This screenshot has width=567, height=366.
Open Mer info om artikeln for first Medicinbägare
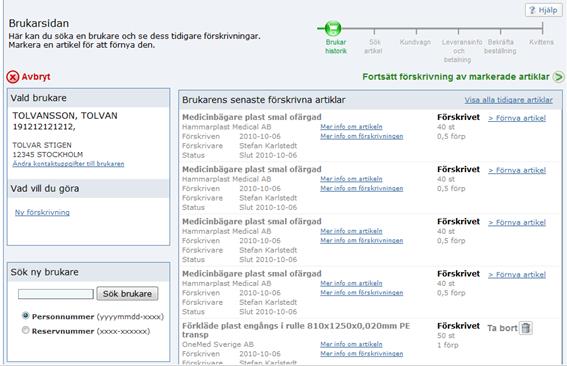point(351,127)
